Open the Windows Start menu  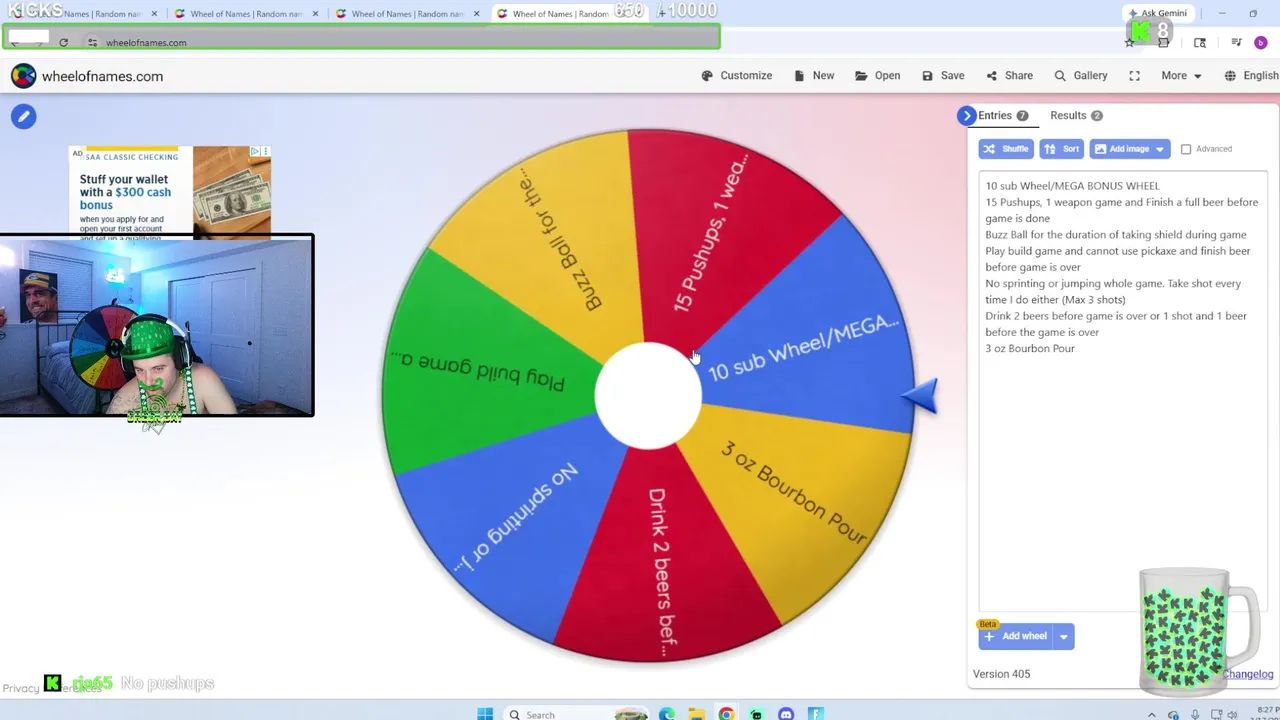coord(485,714)
